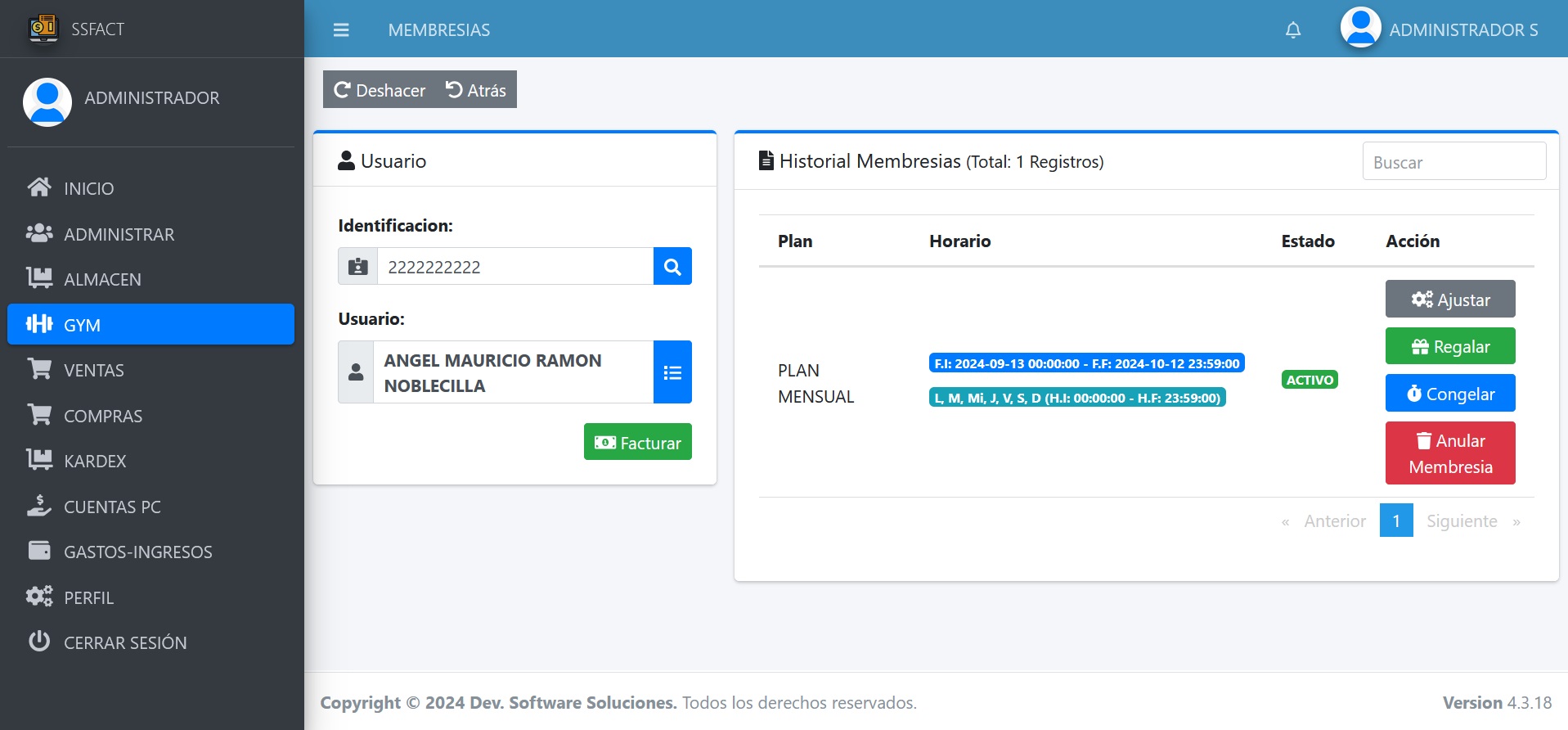1568x730 pixels.
Task: Click administrator avatar in top bar
Action: 1360,29
